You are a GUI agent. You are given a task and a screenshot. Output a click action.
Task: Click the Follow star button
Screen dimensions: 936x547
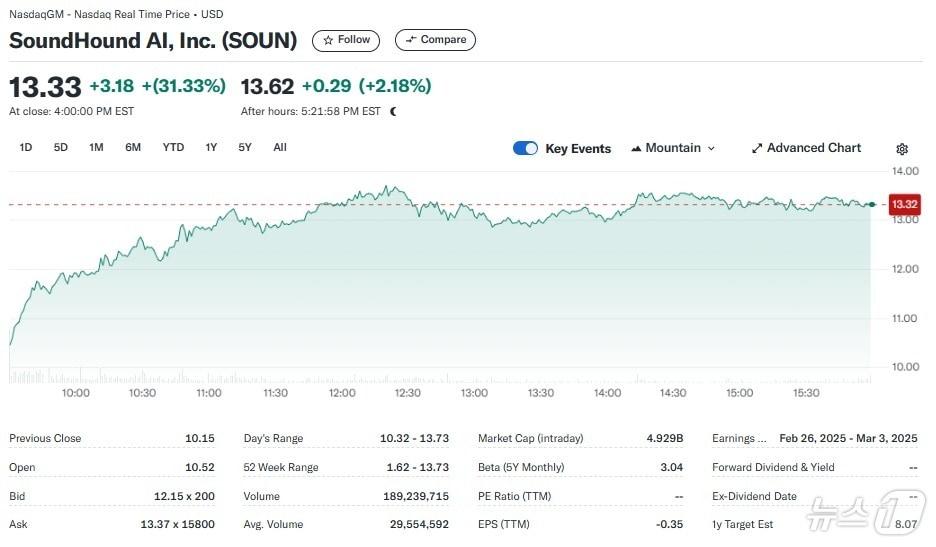point(346,40)
